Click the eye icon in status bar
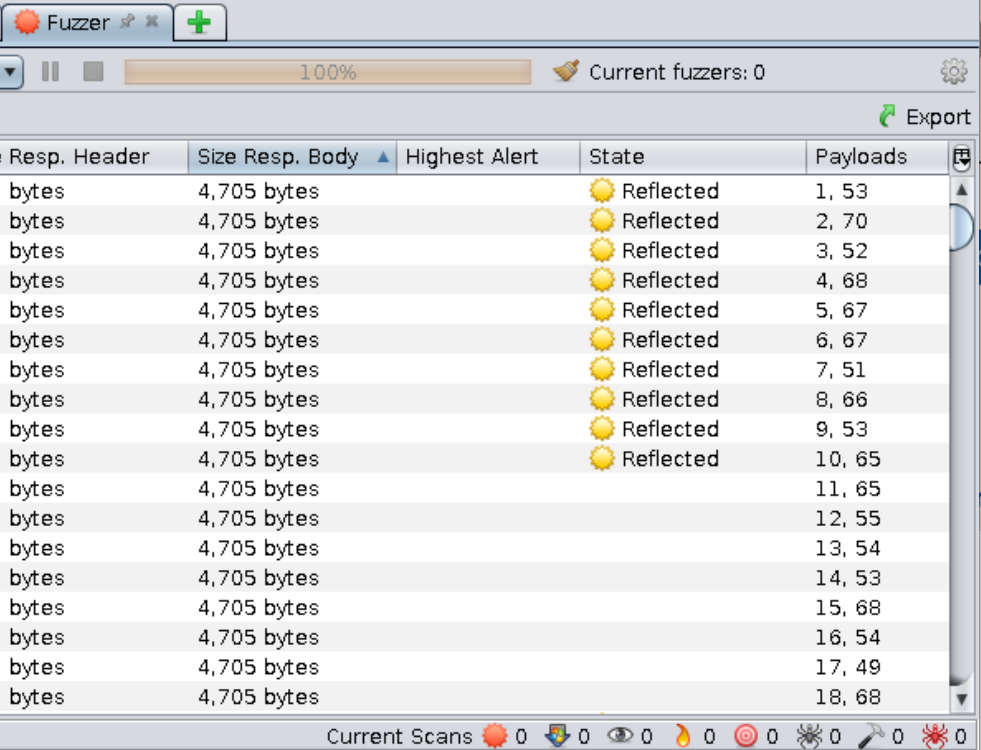 (x=620, y=736)
